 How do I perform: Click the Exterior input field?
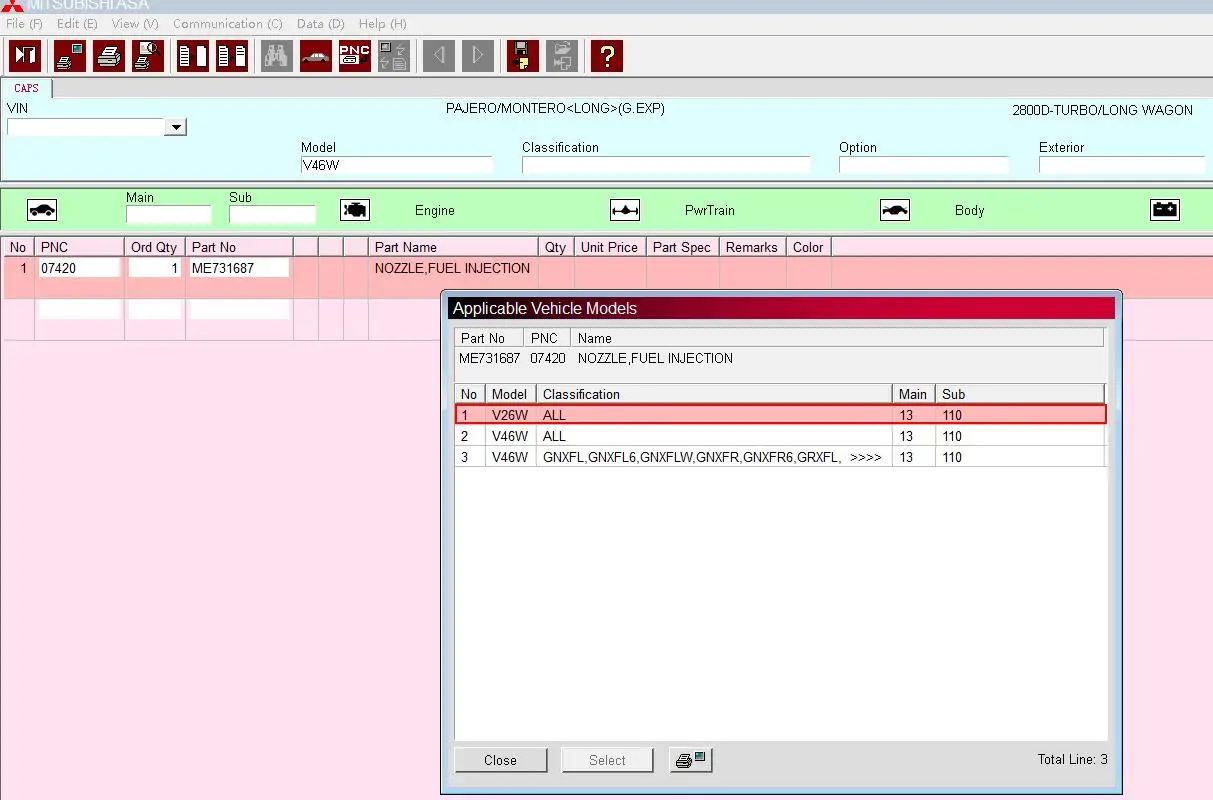click(x=1122, y=166)
